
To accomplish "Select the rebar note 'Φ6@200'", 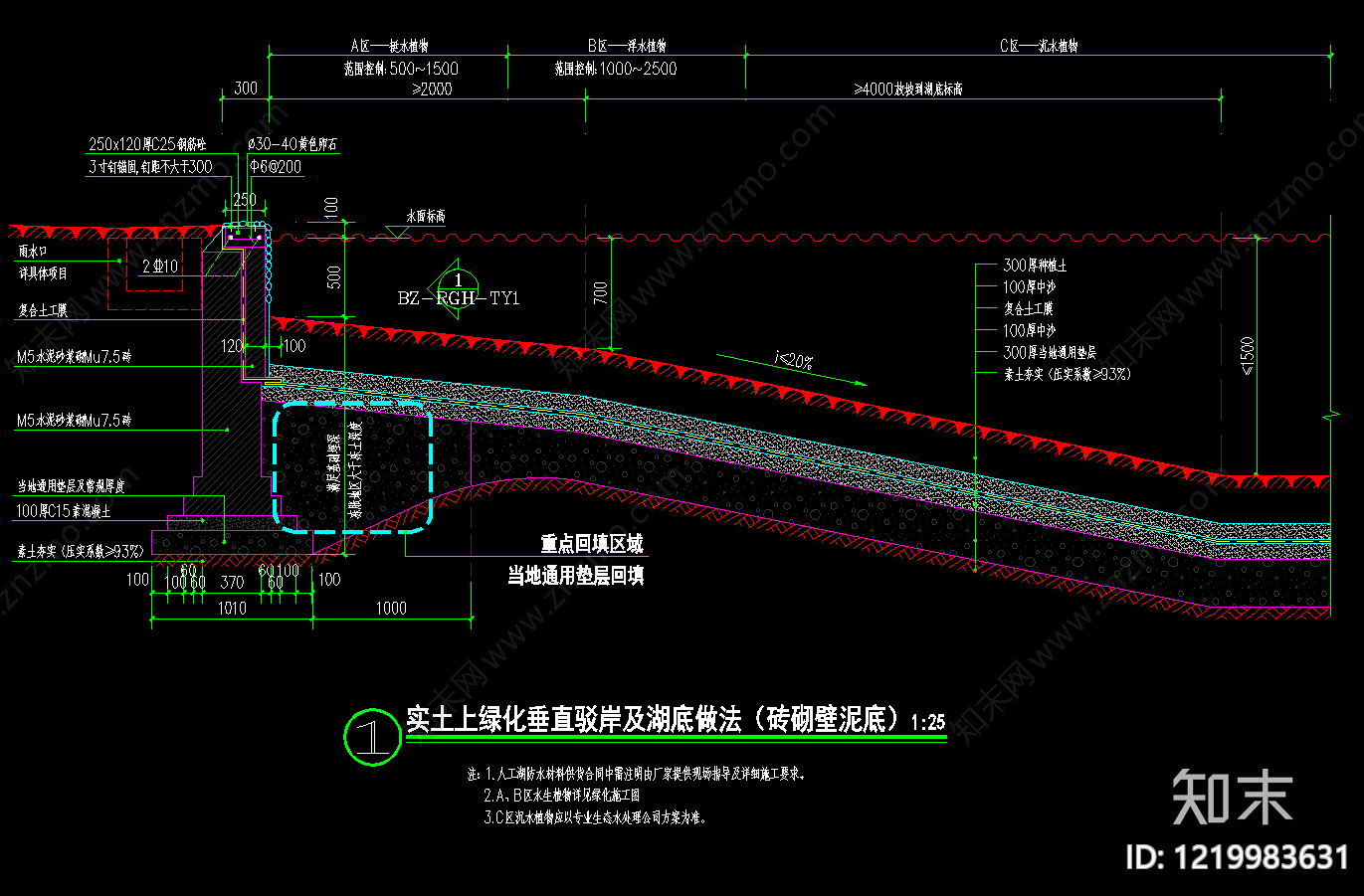I will tap(275, 167).
